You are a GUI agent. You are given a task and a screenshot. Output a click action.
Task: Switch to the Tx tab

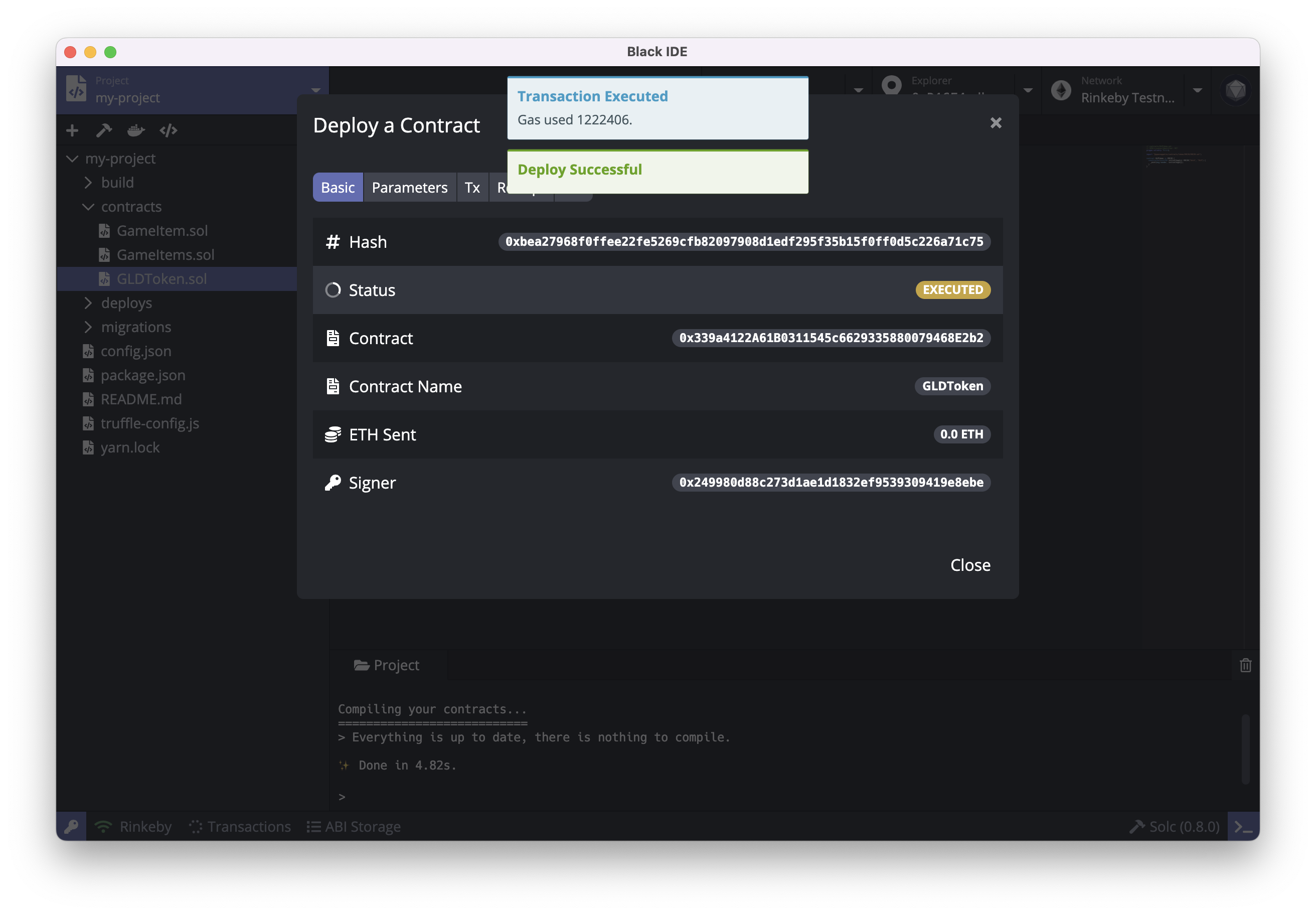(472, 188)
